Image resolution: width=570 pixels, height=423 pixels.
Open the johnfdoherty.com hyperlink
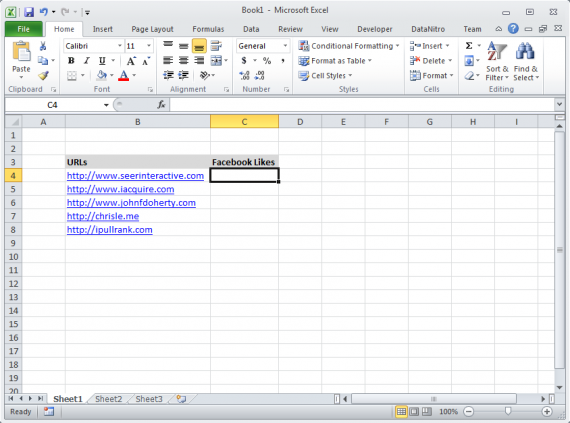131,203
